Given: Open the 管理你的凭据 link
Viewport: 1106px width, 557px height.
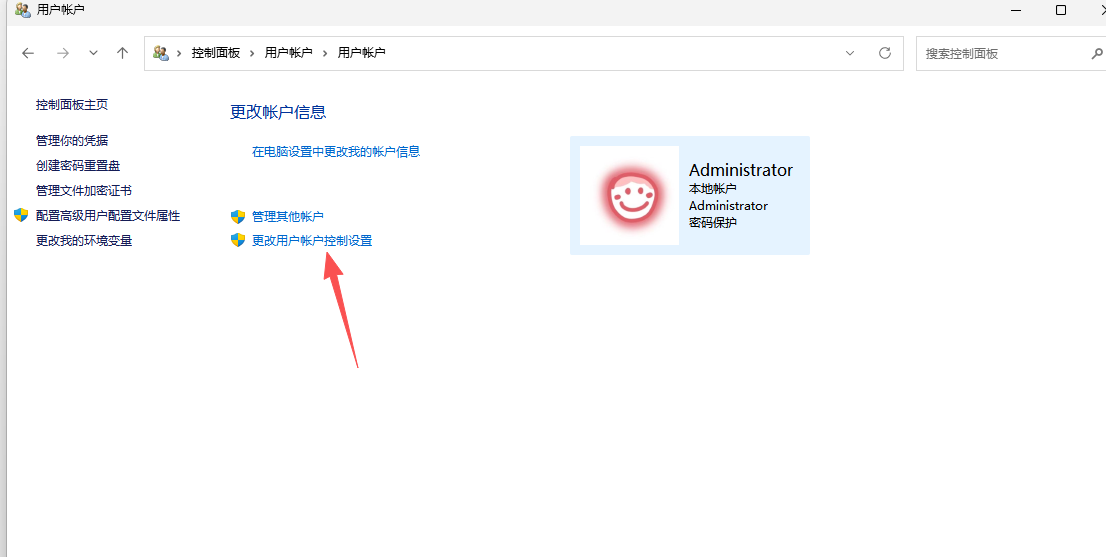Looking at the screenshot, I should click(72, 140).
